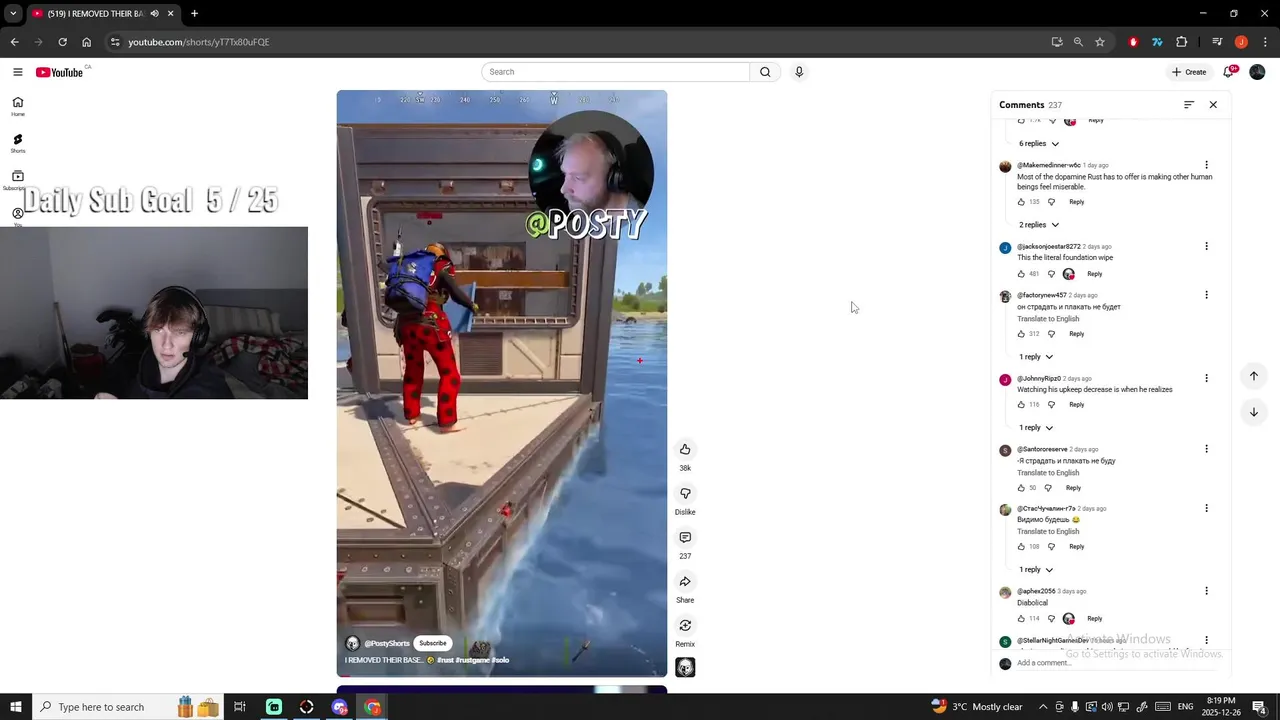Image resolution: width=1280 pixels, height=720 pixels.
Task: Open the Short's comments icon showing 237
Action: click(685, 537)
